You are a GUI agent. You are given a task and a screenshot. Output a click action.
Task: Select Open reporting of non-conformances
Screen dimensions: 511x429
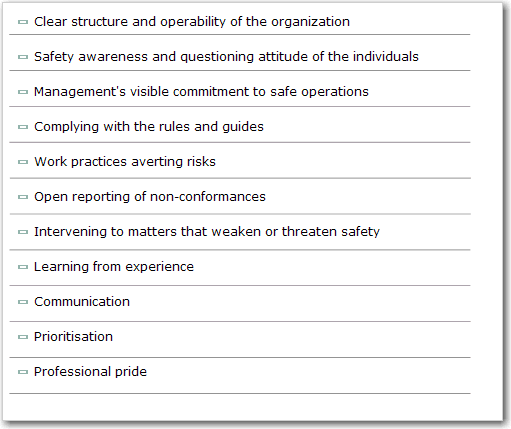pos(150,197)
